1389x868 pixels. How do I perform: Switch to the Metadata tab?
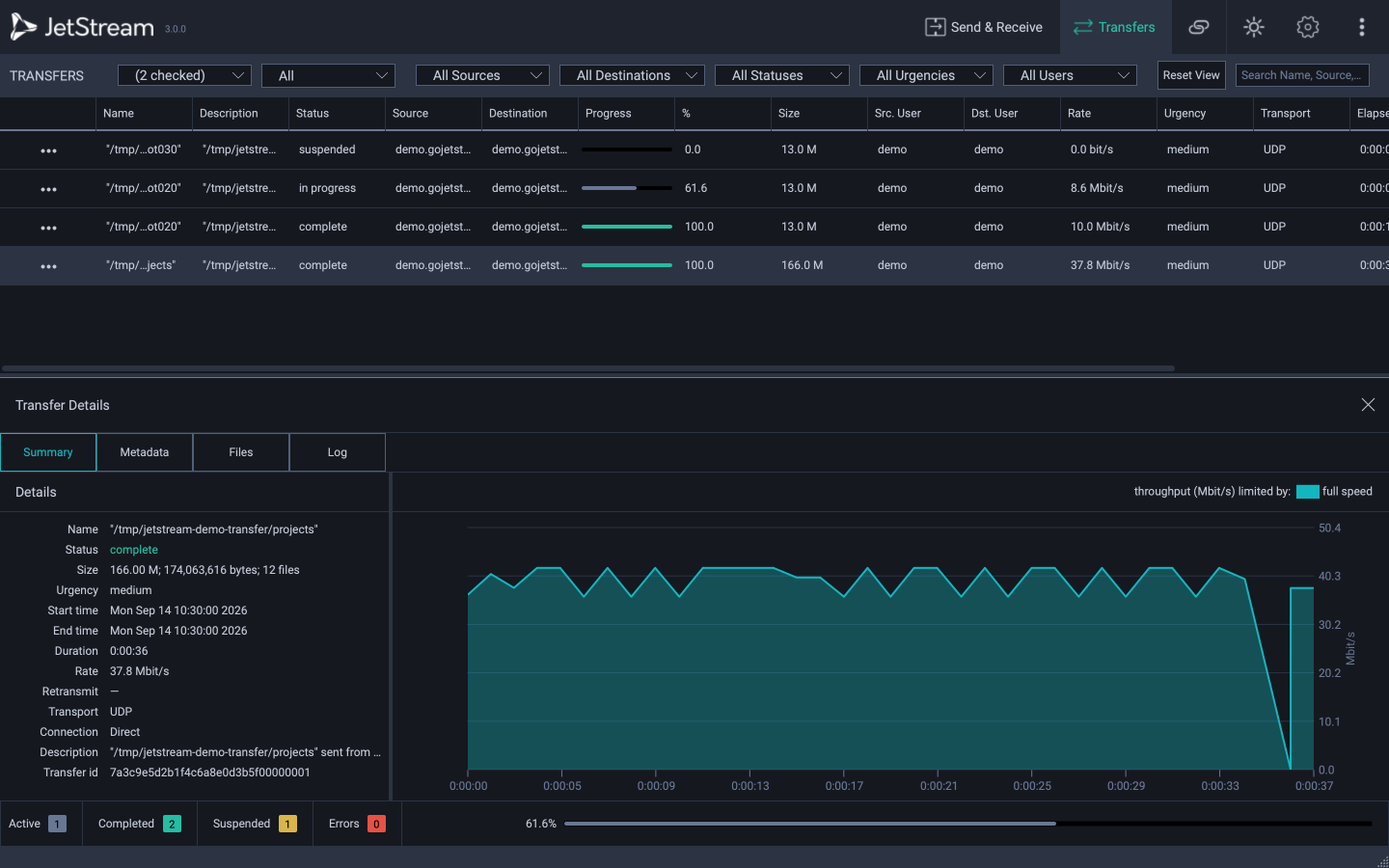pyautogui.click(x=145, y=452)
